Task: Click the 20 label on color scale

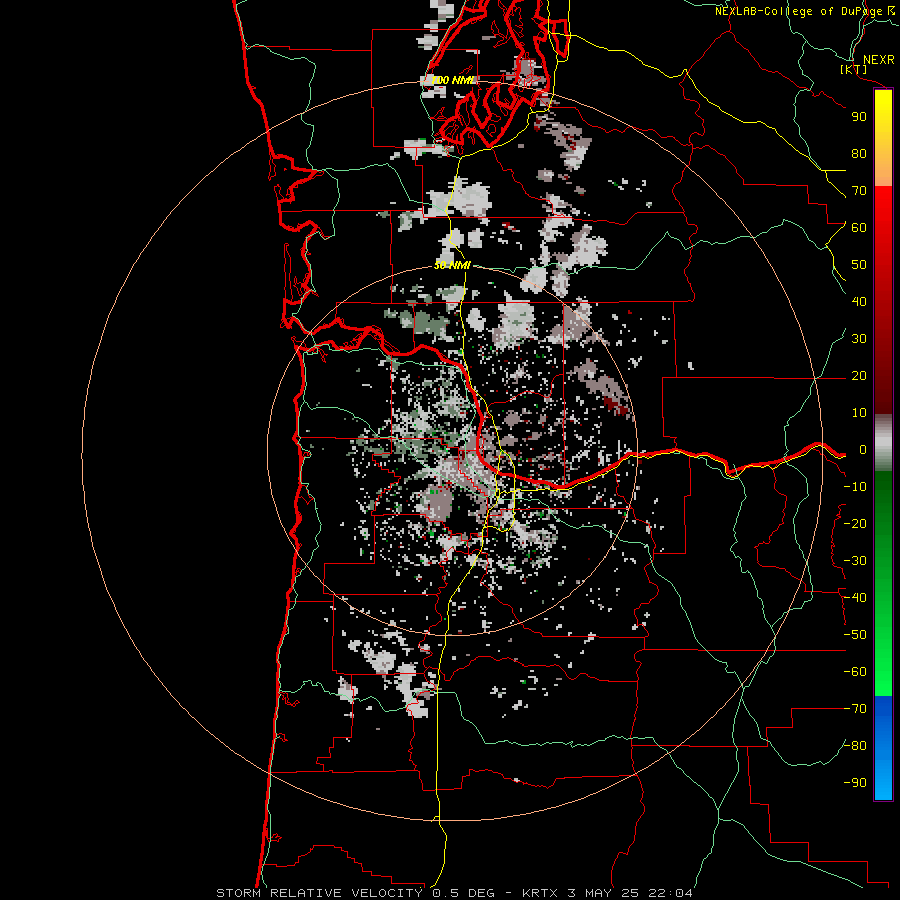Action: pyautogui.click(x=859, y=375)
